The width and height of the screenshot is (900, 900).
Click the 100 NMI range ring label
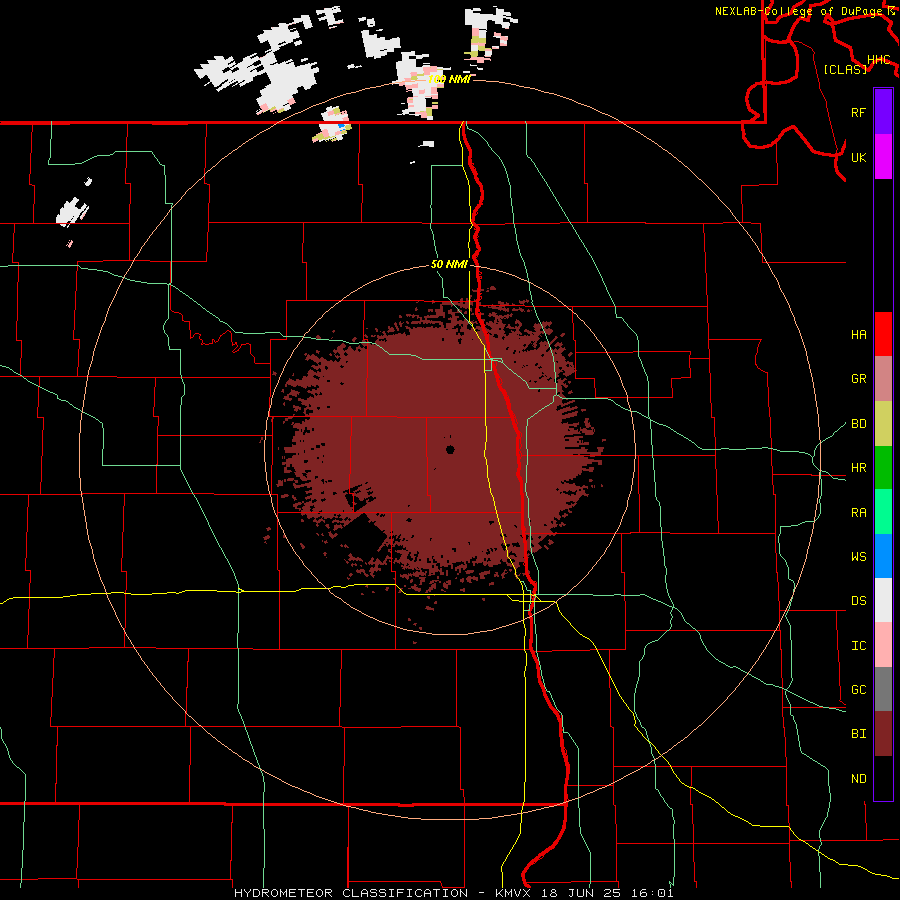449,79
